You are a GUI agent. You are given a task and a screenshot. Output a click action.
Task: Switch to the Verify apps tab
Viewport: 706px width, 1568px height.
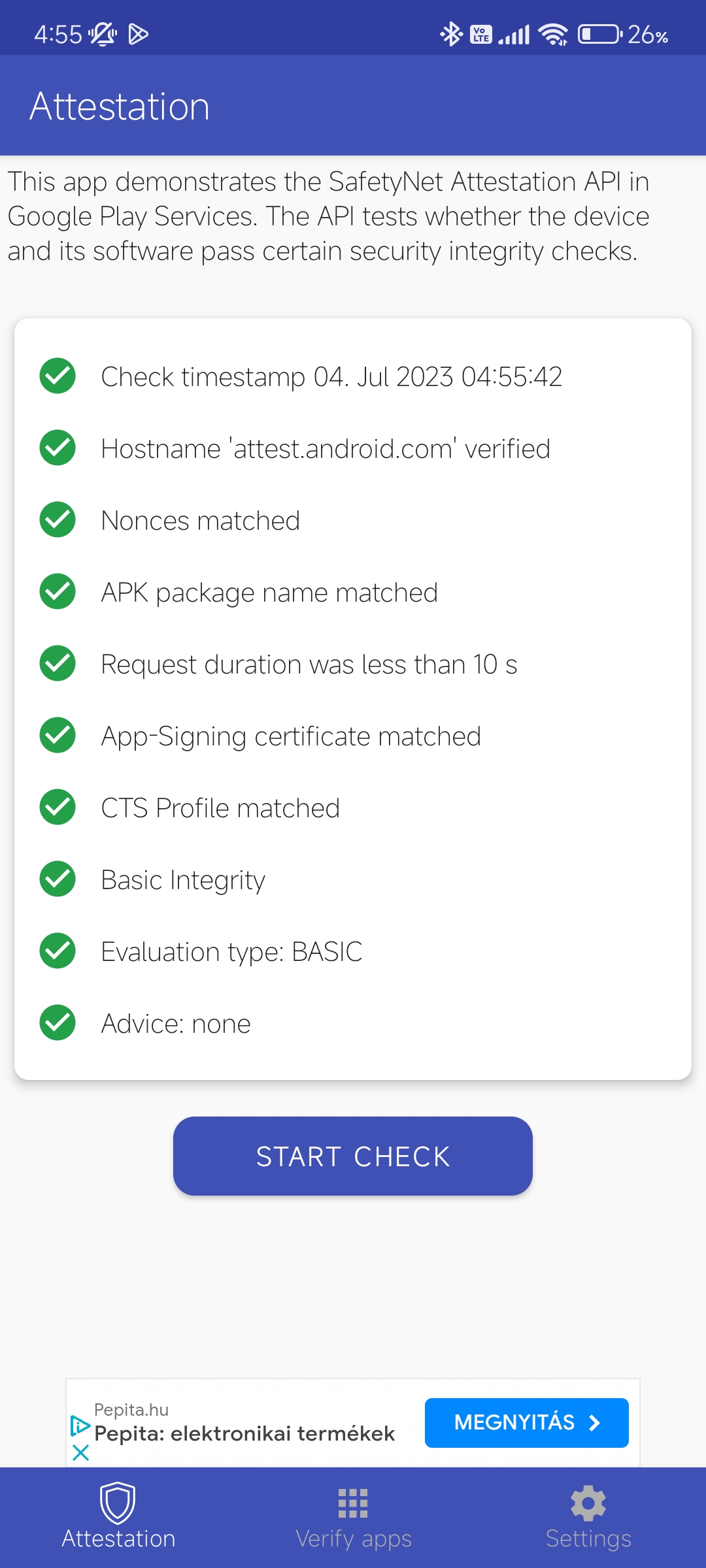click(353, 1518)
